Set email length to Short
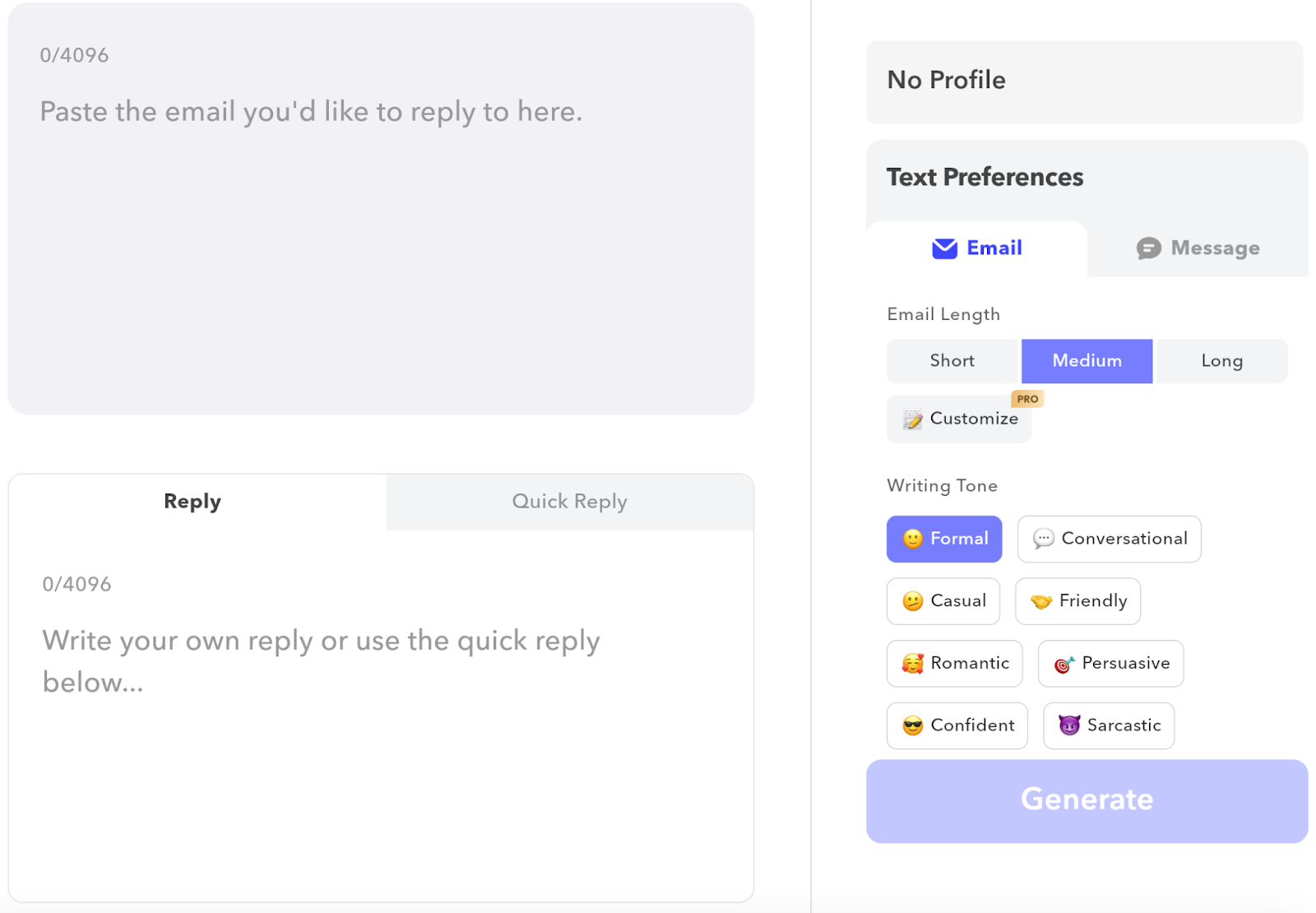1316x913 pixels. [x=952, y=361]
